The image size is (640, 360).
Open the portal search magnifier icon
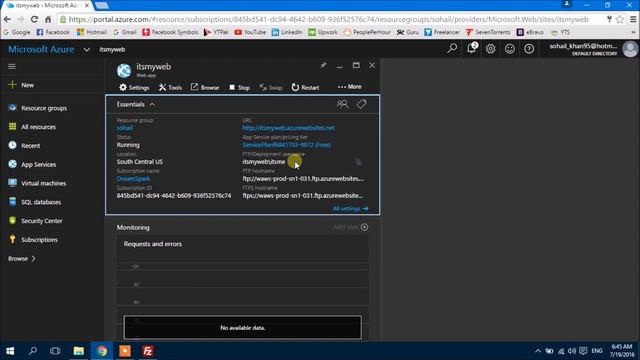point(452,49)
